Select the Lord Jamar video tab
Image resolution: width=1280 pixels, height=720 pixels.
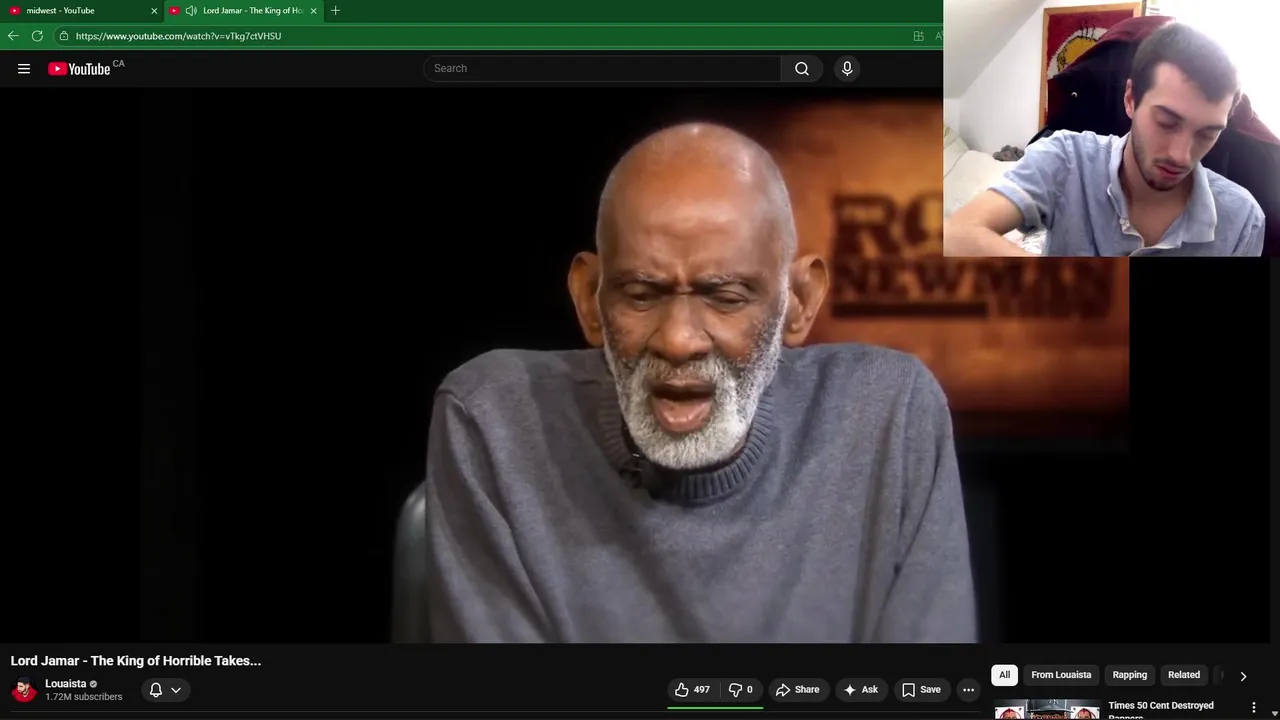(244, 10)
